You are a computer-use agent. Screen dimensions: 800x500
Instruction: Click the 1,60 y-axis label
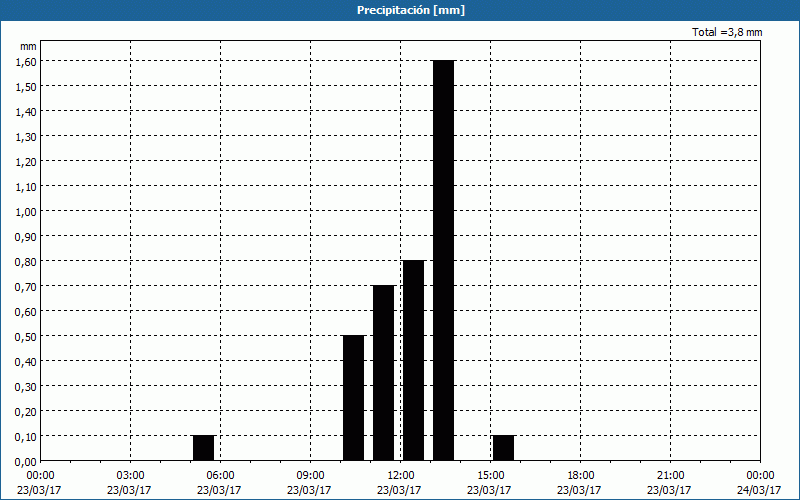[x=26, y=61]
